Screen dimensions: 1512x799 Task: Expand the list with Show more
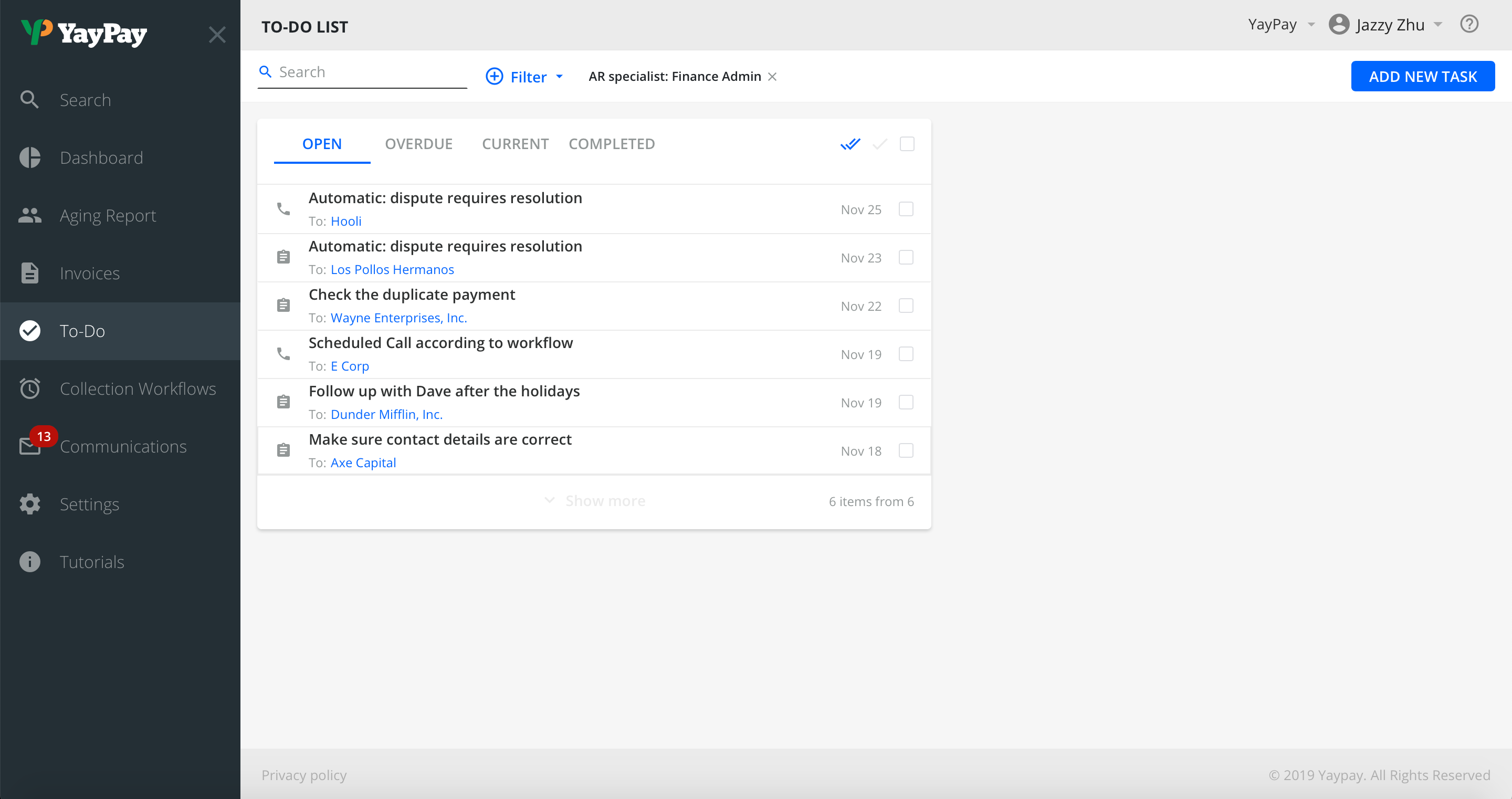pyautogui.click(x=595, y=501)
